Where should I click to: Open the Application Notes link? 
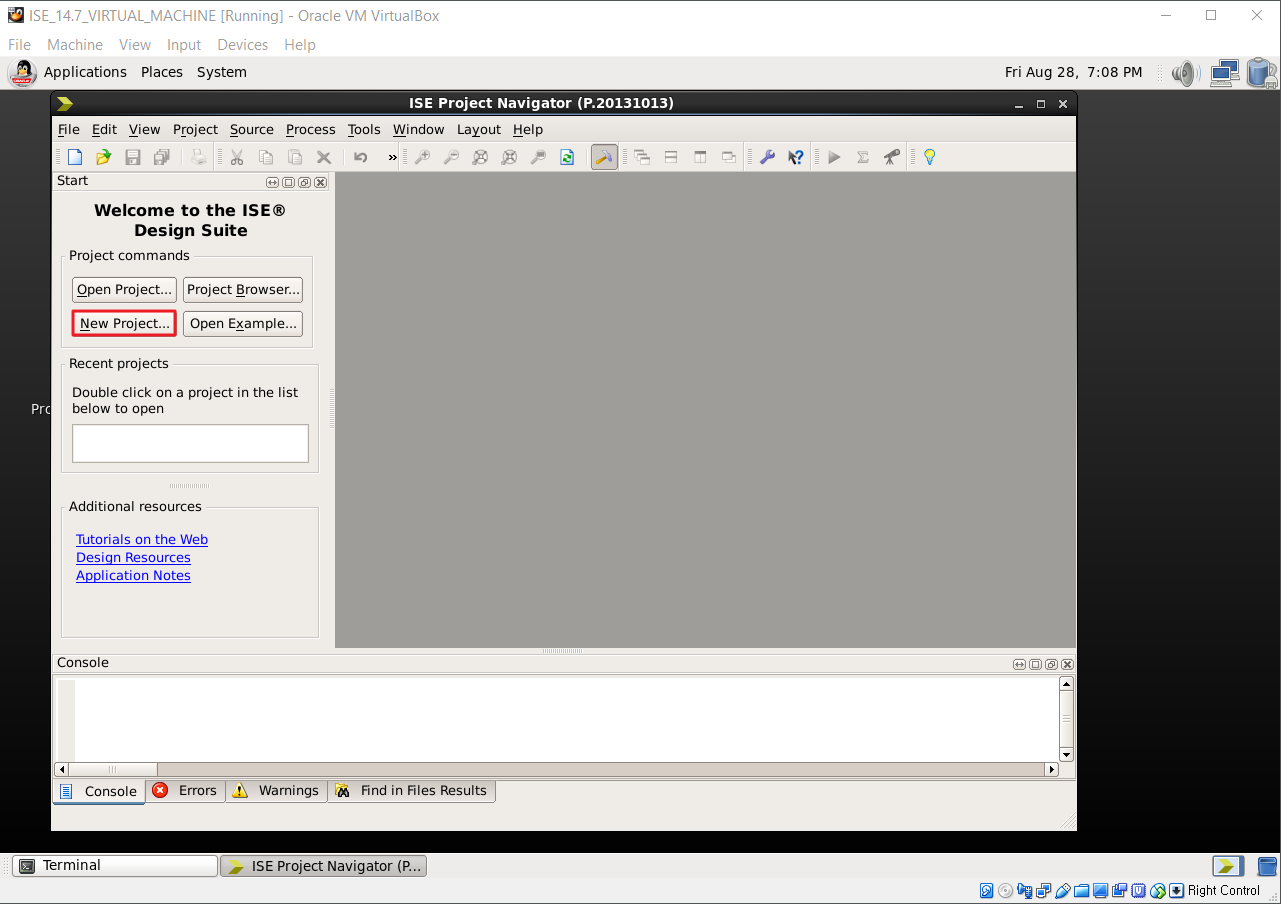coord(133,575)
